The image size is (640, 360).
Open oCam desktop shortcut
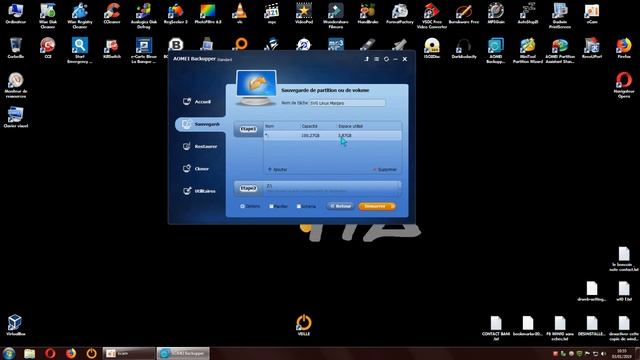tap(592, 13)
